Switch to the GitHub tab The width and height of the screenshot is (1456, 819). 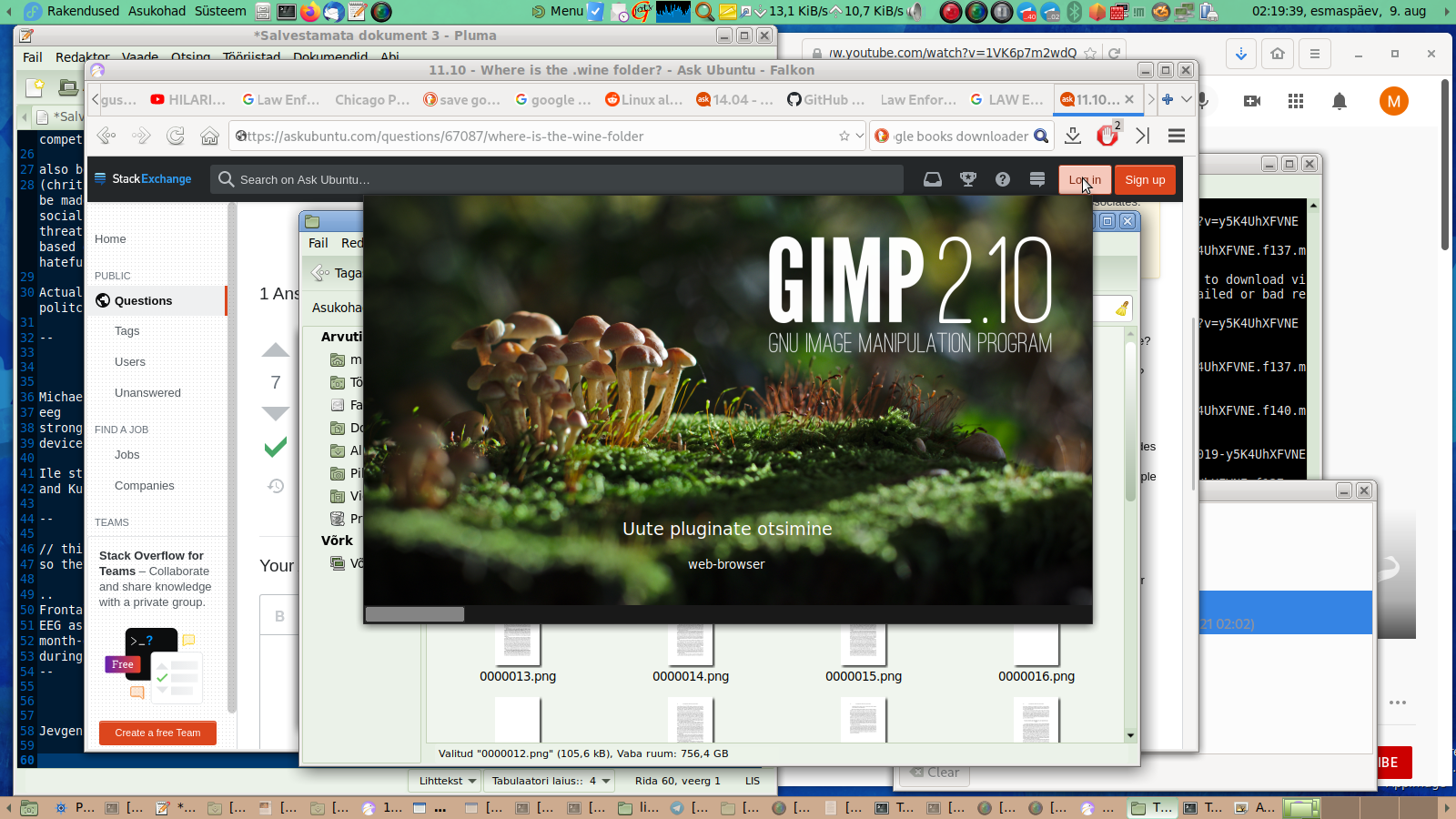825,99
